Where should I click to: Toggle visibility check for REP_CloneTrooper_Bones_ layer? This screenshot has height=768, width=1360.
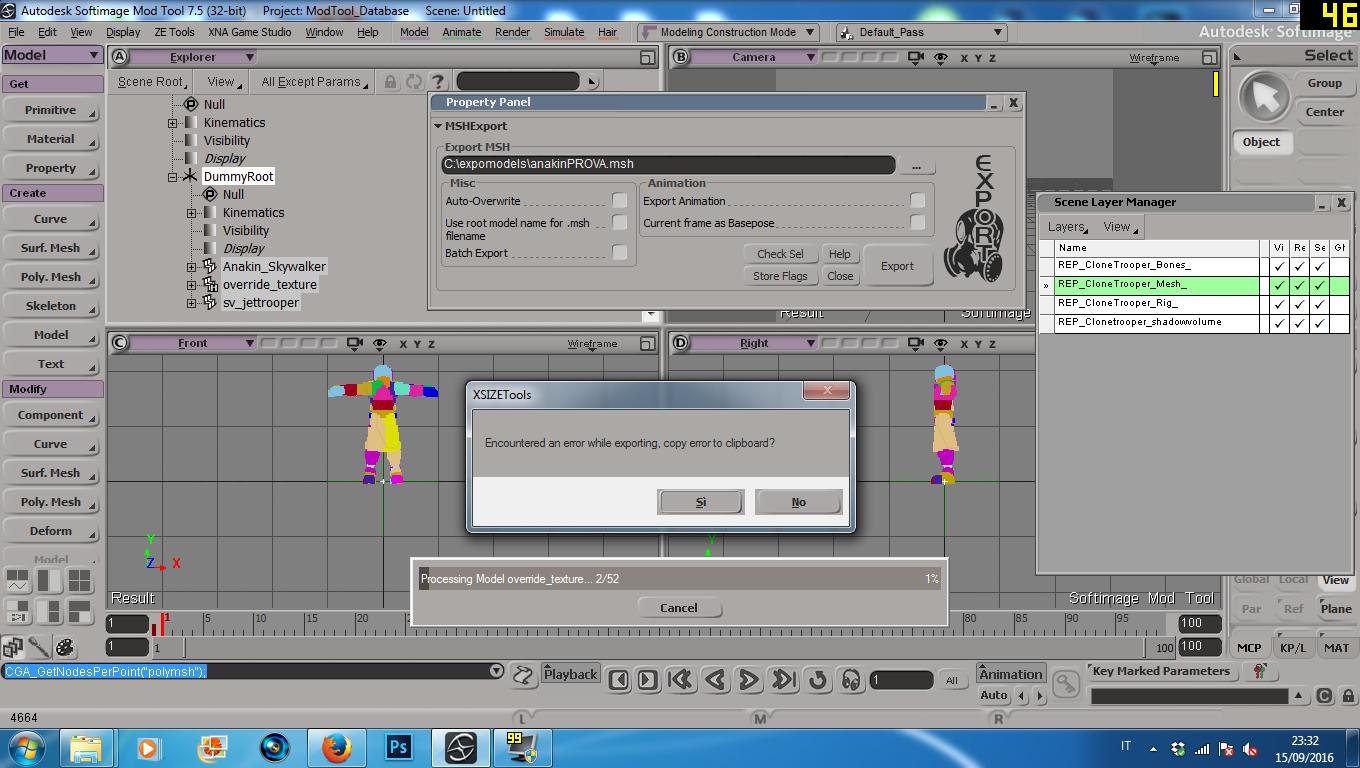(1279, 266)
